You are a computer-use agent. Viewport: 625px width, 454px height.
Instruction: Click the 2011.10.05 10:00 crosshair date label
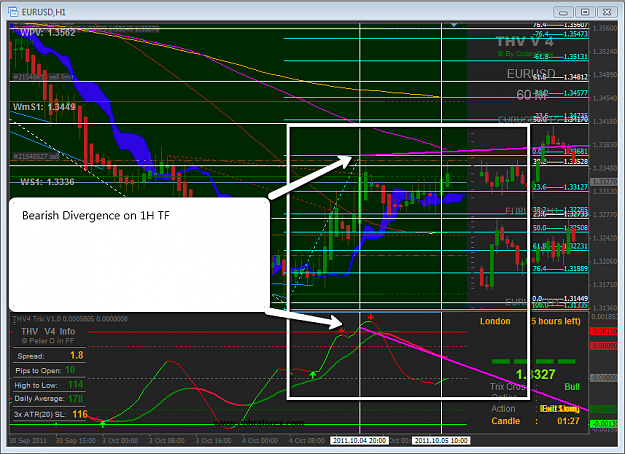(x=441, y=440)
